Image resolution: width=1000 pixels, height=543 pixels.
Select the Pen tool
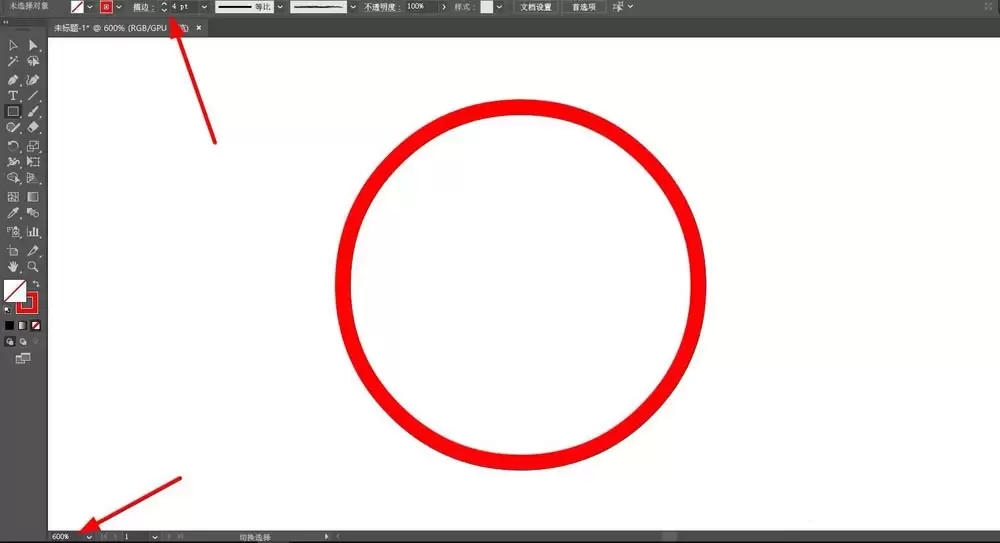pos(13,80)
